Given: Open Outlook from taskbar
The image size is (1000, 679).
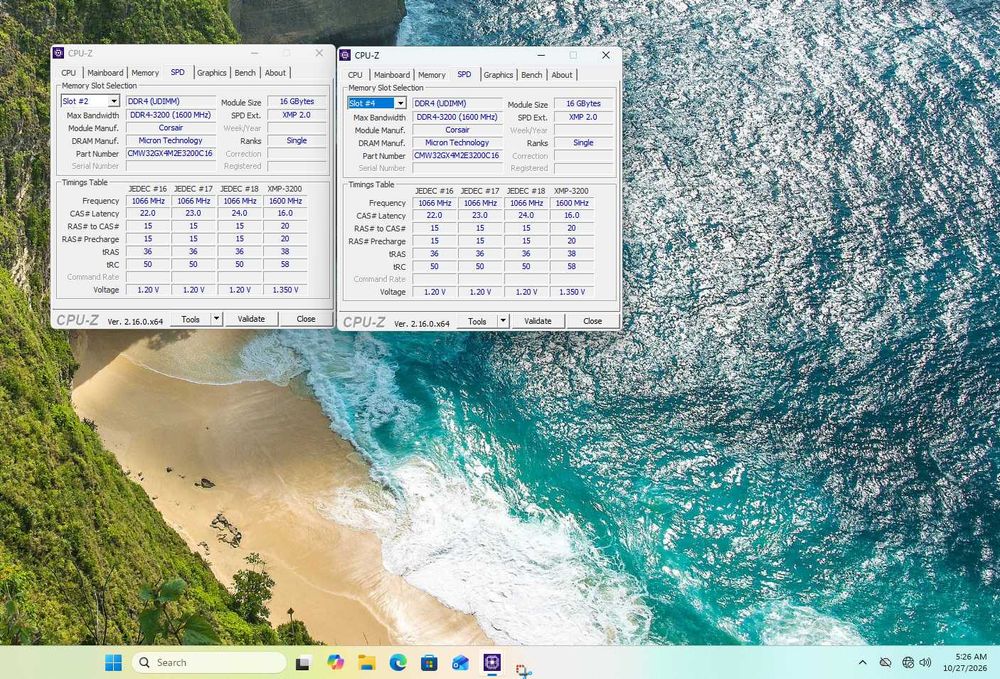Looking at the screenshot, I should [460, 662].
